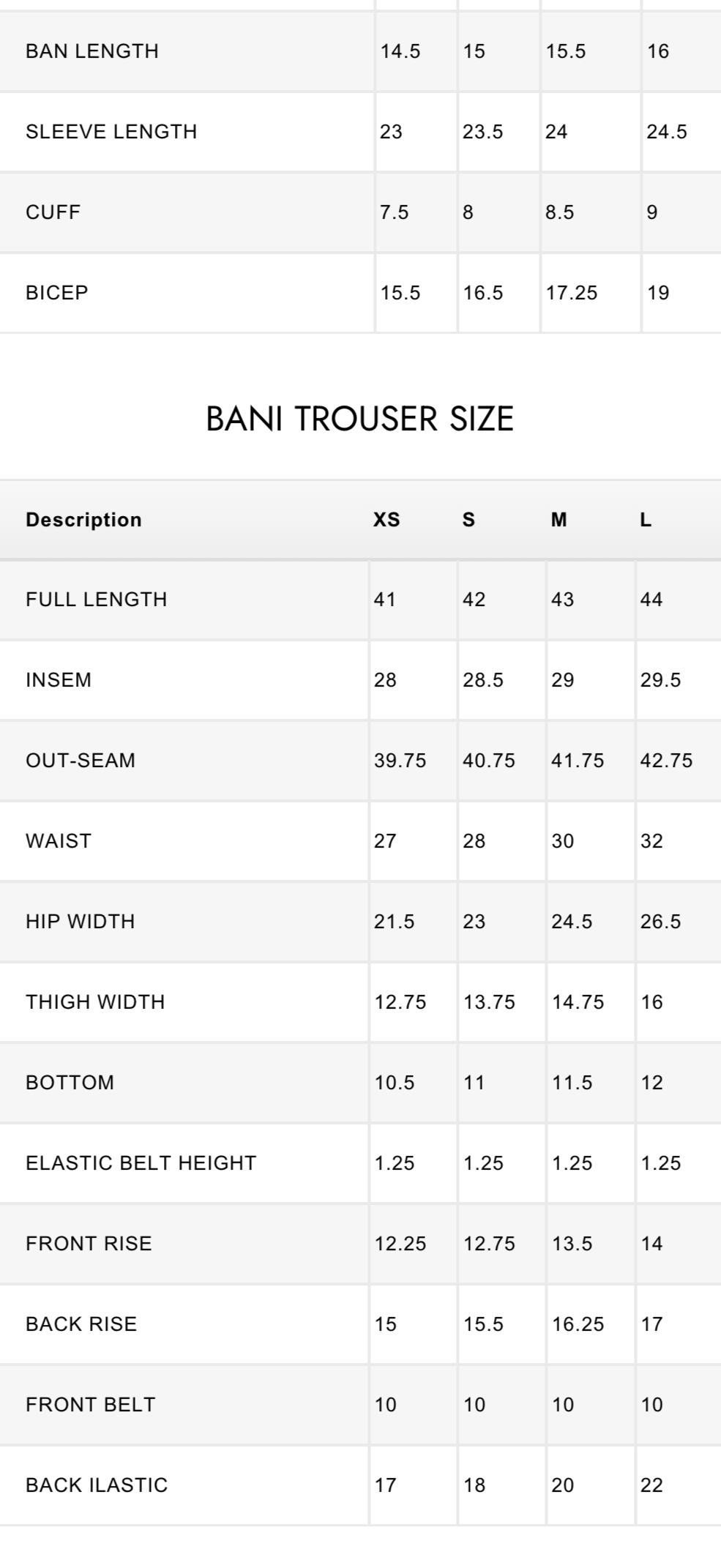Image resolution: width=721 pixels, height=1568 pixels.
Task: Click the 17.25 bicep measurement value
Action: click(572, 293)
